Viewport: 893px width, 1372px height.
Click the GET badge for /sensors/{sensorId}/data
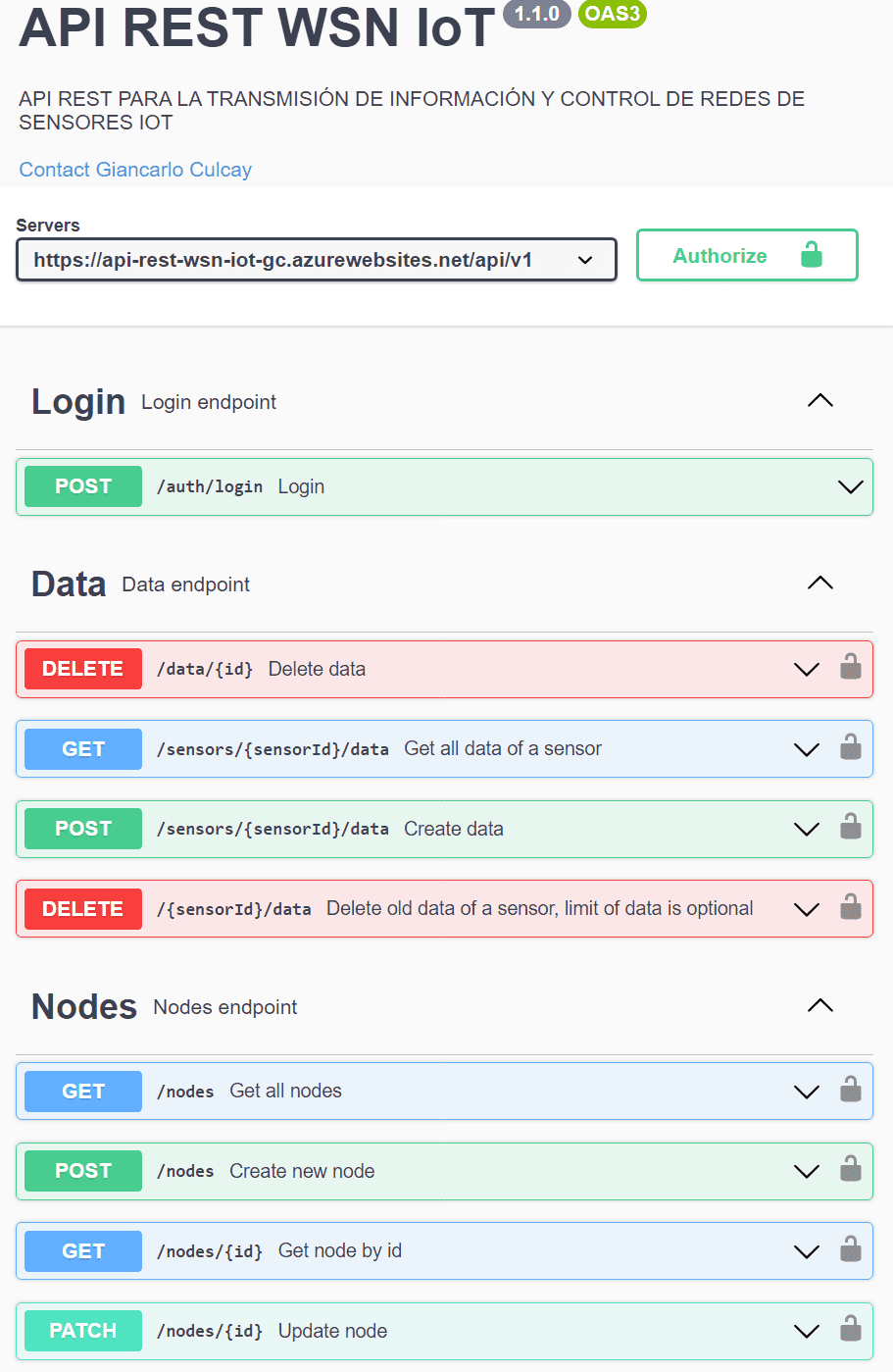(83, 749)
